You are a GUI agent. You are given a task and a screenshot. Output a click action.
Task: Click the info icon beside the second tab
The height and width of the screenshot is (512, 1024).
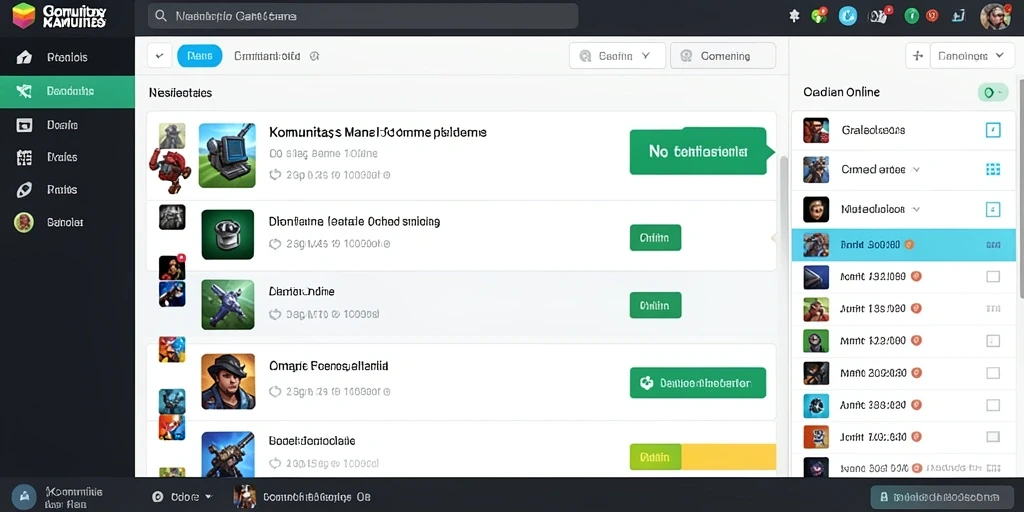[314, 56]
